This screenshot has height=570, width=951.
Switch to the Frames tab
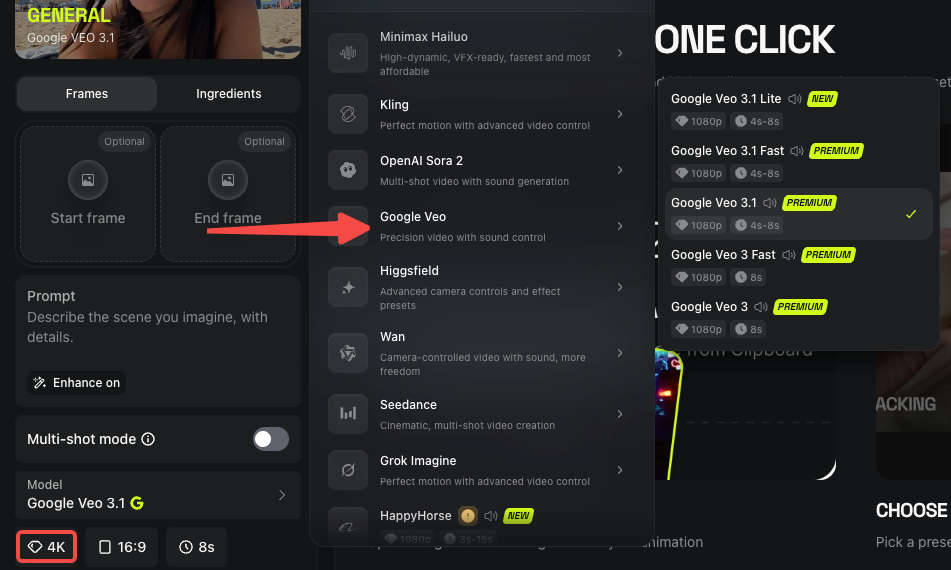coord(87,94)
